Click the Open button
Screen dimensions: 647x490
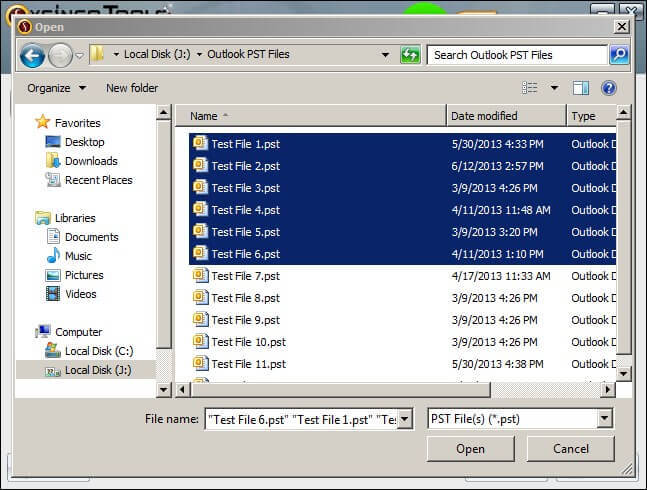(470, 449)
